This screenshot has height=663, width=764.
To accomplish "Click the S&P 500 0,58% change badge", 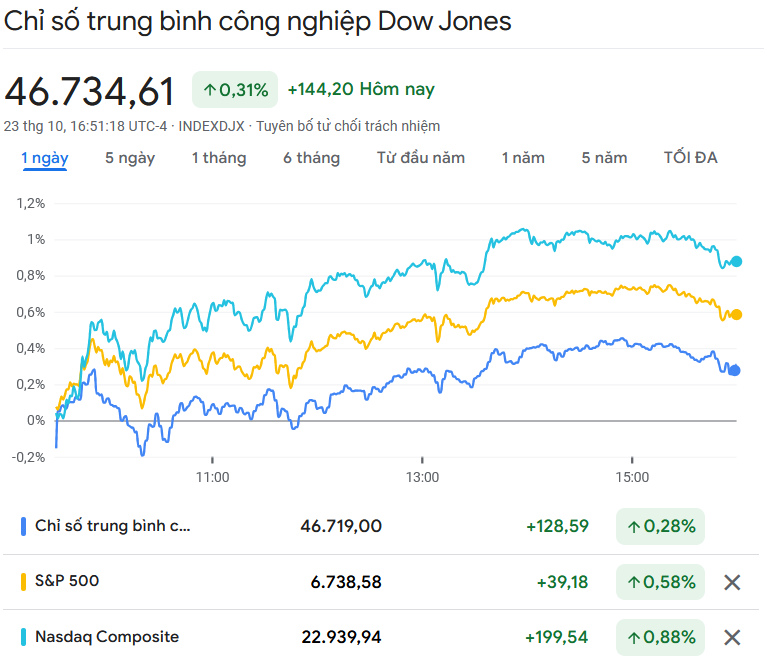I will 660,582.
